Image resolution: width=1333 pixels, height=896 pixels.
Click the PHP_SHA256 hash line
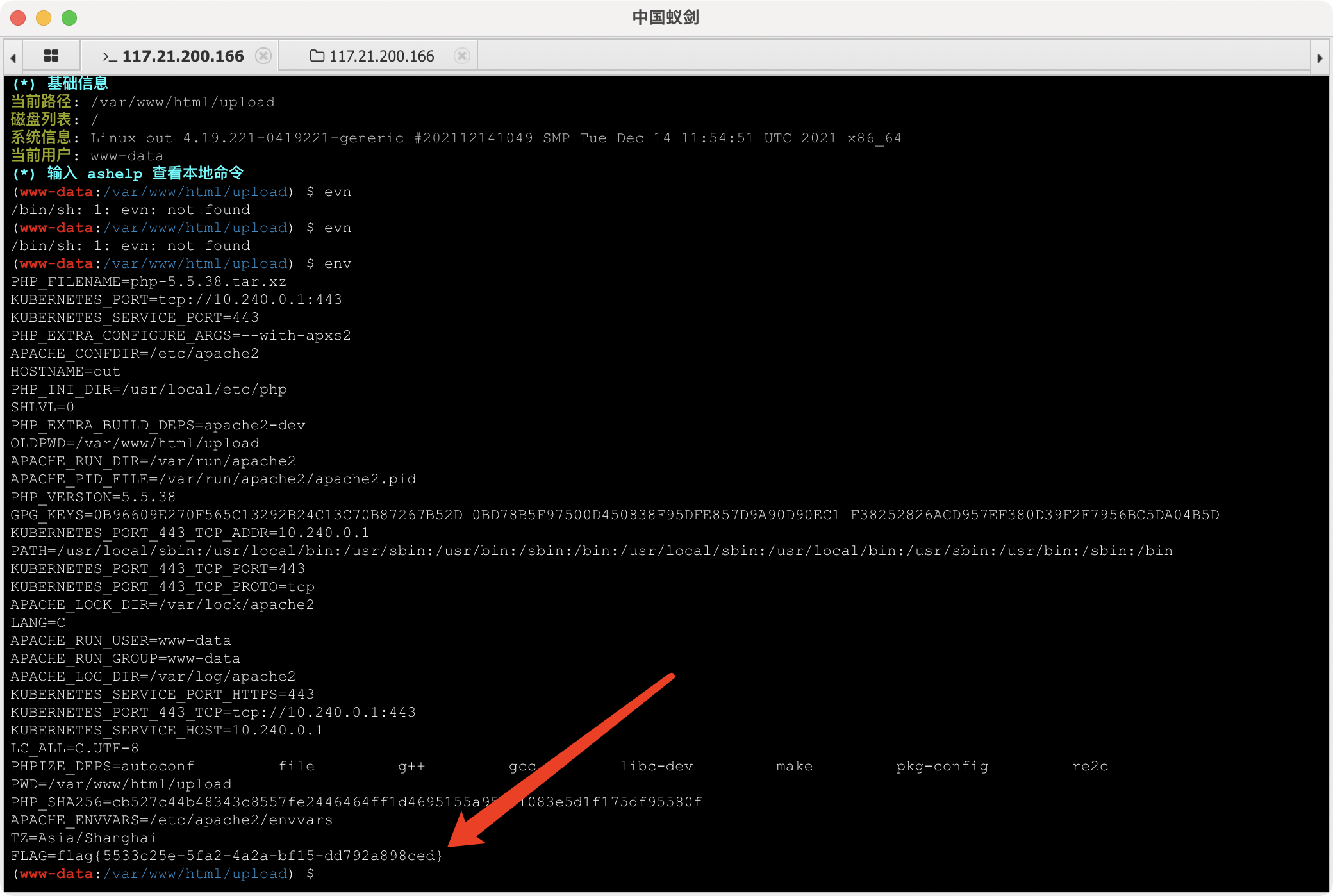[356, 802]
